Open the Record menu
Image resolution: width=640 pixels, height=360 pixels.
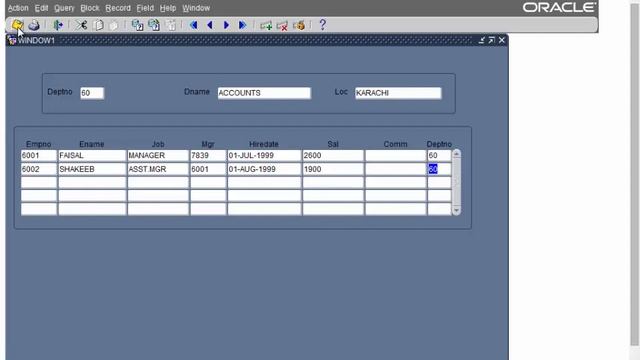click(x=118, y=8)
